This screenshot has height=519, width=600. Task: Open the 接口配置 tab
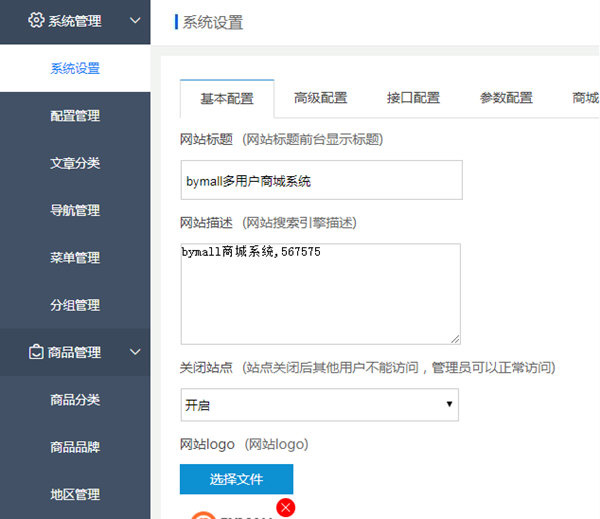[413, 98]
